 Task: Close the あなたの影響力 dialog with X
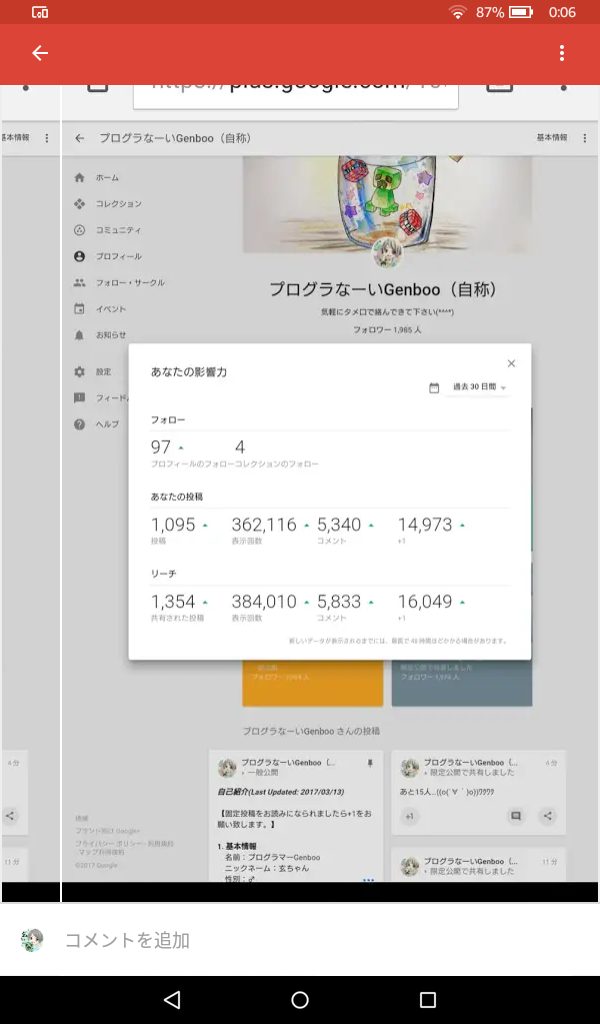click(x=511, y=364)
